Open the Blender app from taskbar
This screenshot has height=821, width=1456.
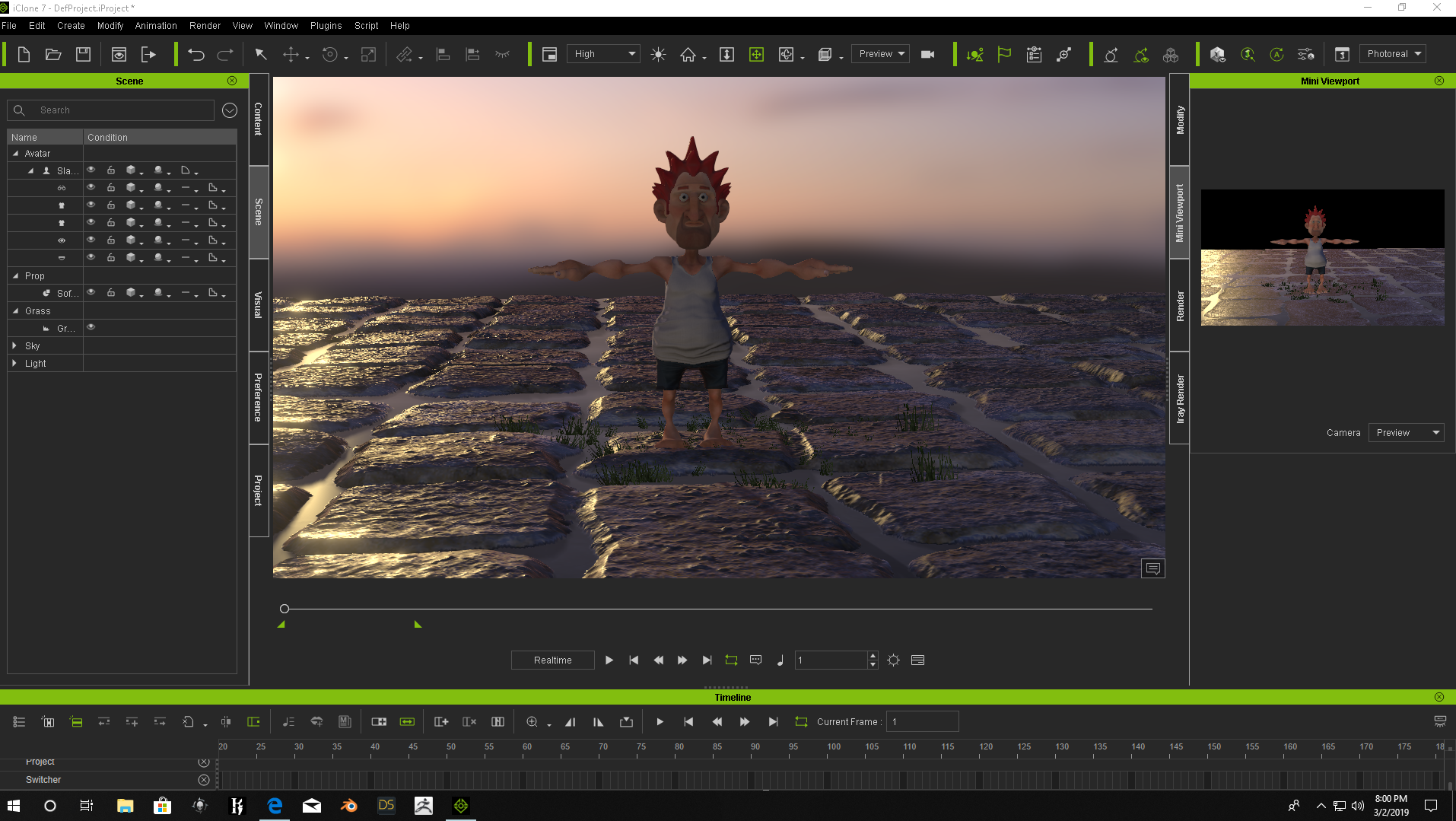349,805
